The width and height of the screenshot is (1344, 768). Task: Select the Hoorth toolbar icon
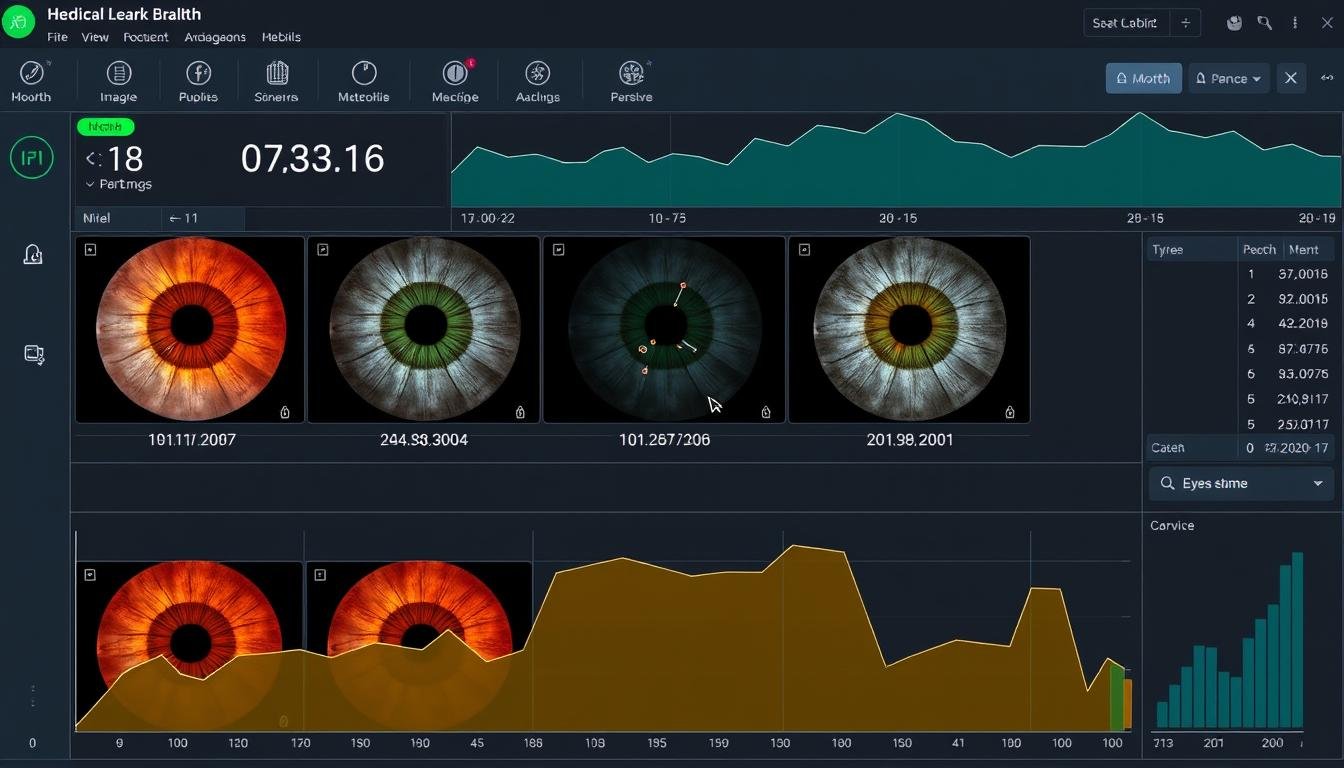[x=31, y=82]
